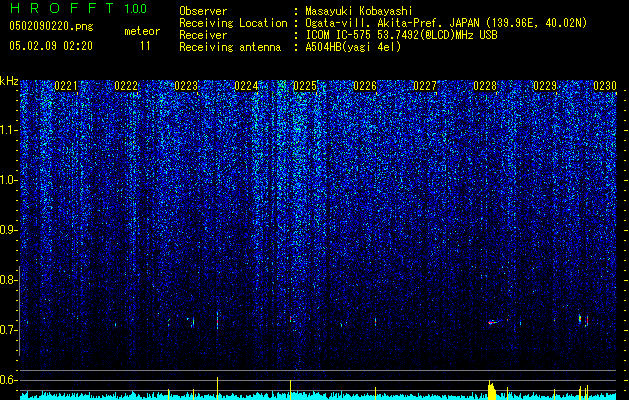
Task: Click the 0226 time marker
Action: (x=365, y=86)
